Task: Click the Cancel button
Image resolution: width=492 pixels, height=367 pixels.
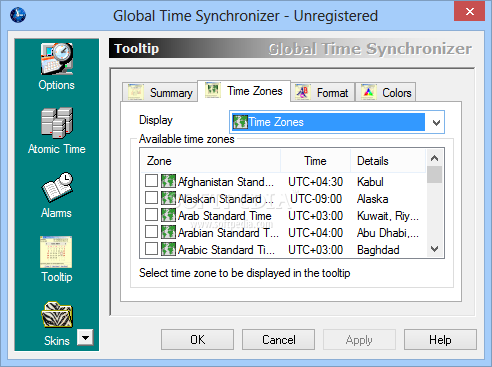Action: [x=278, y=340]
